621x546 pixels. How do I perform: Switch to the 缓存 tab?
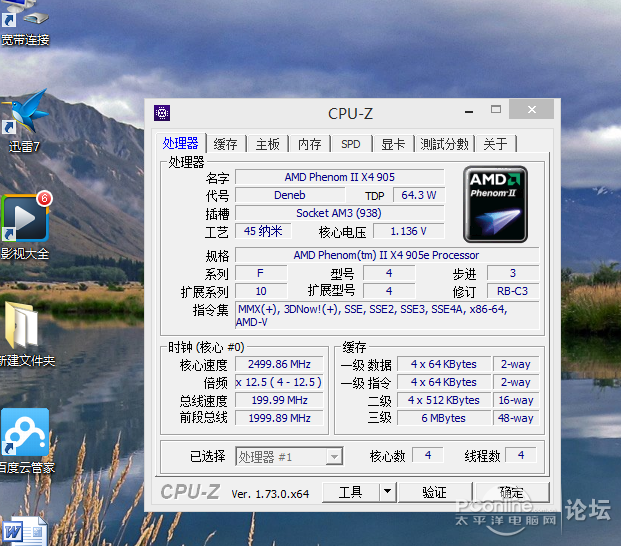click(226, 144)
